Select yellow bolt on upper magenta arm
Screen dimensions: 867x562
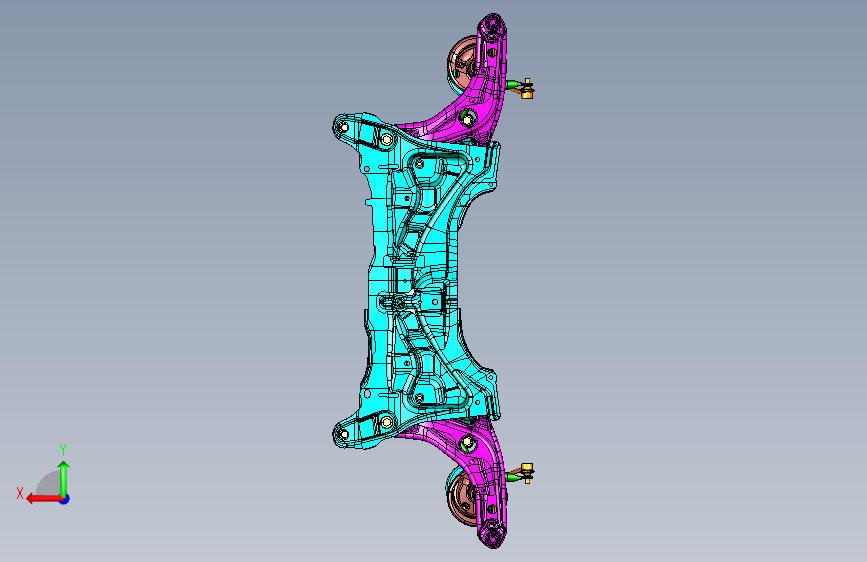click(x=468, y=119)
